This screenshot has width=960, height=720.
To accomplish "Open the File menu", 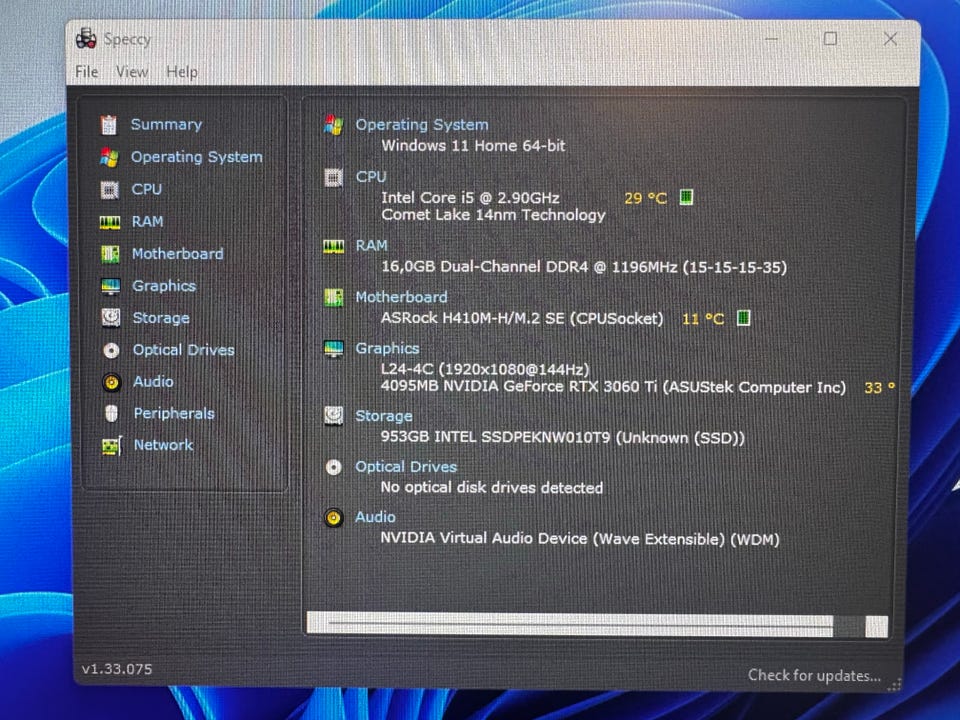I will (86, 72).
